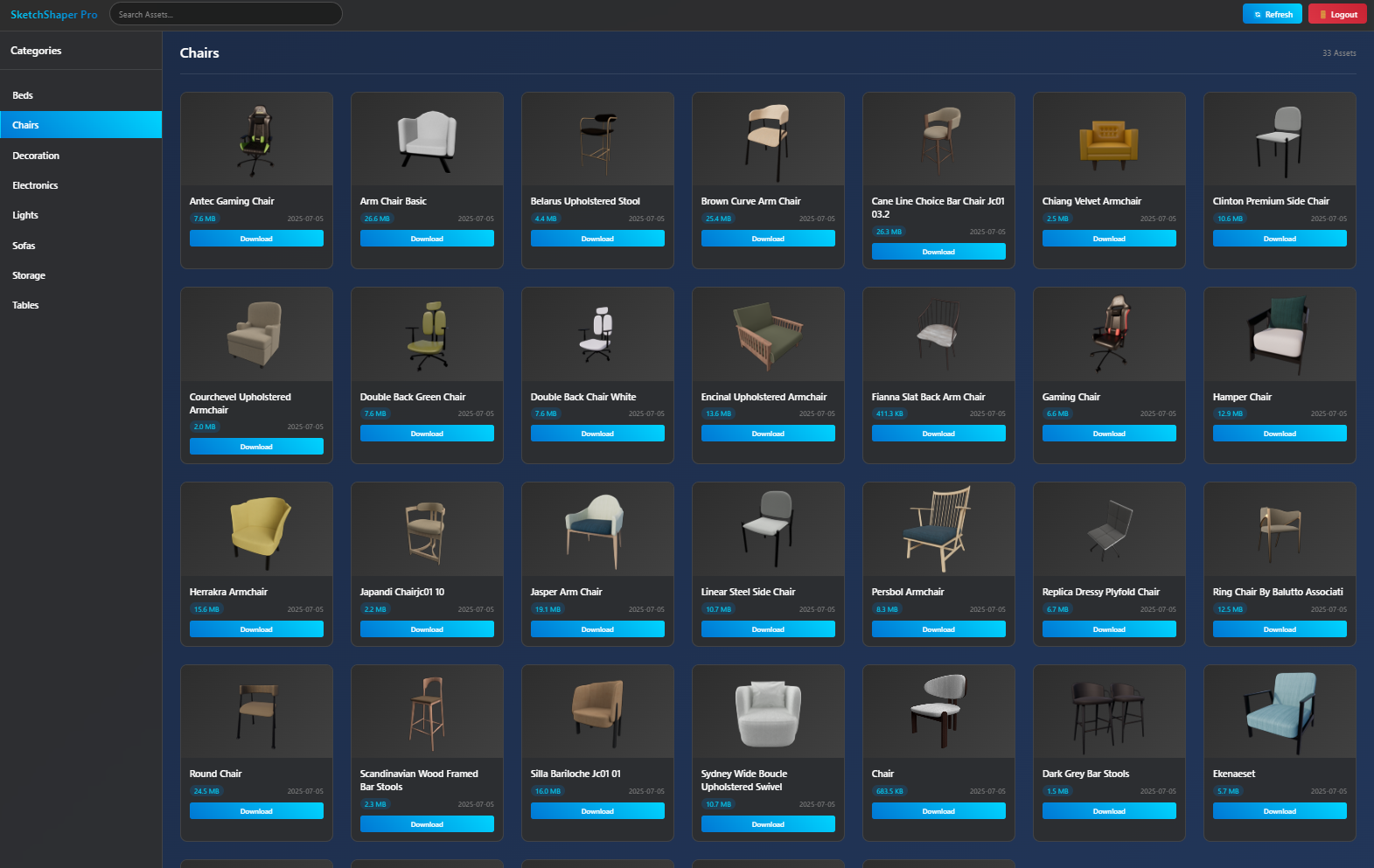Click the Round Chair title text

pyautogui.click(x=215, y=774)
